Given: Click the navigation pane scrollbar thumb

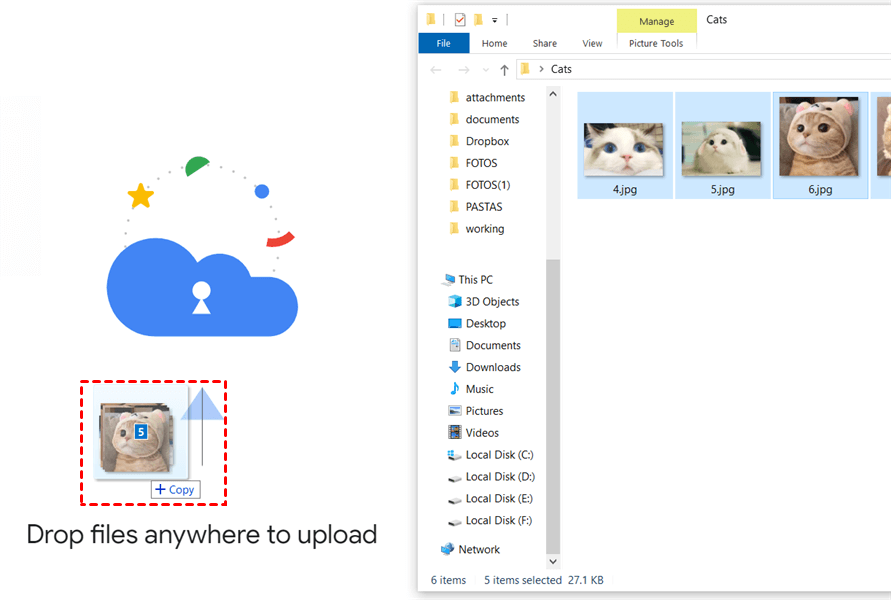Looking at the screenshot, I should coord(553,406).
